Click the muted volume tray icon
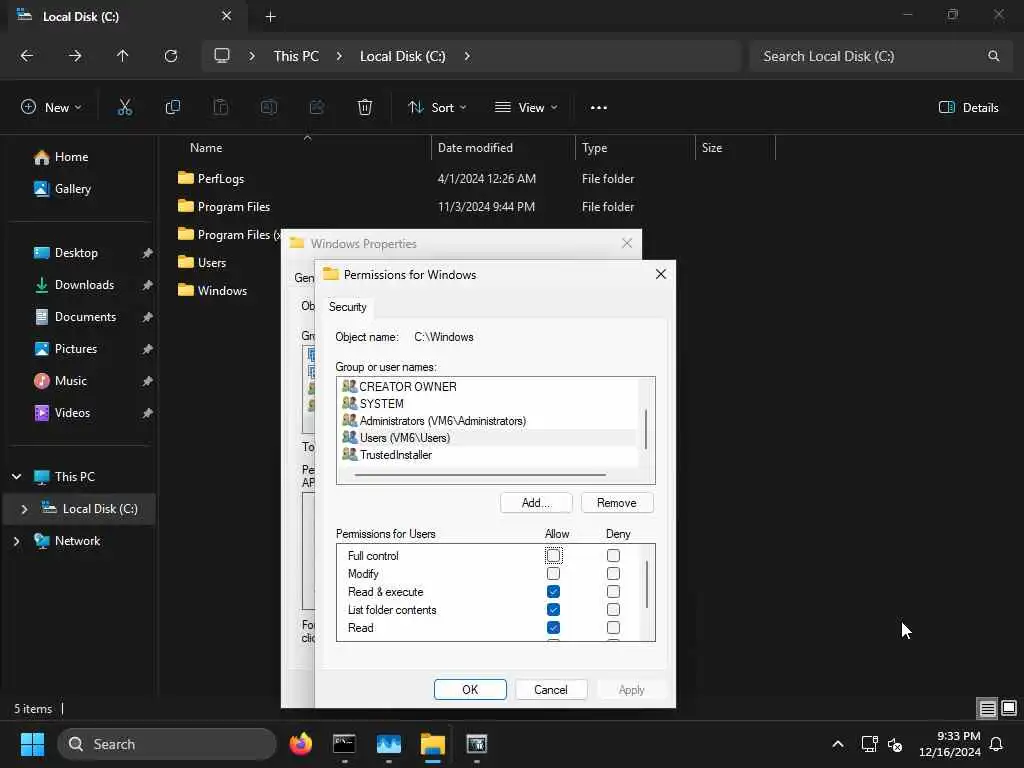This screenshot has width=1024, height=768. click(895, 744)
